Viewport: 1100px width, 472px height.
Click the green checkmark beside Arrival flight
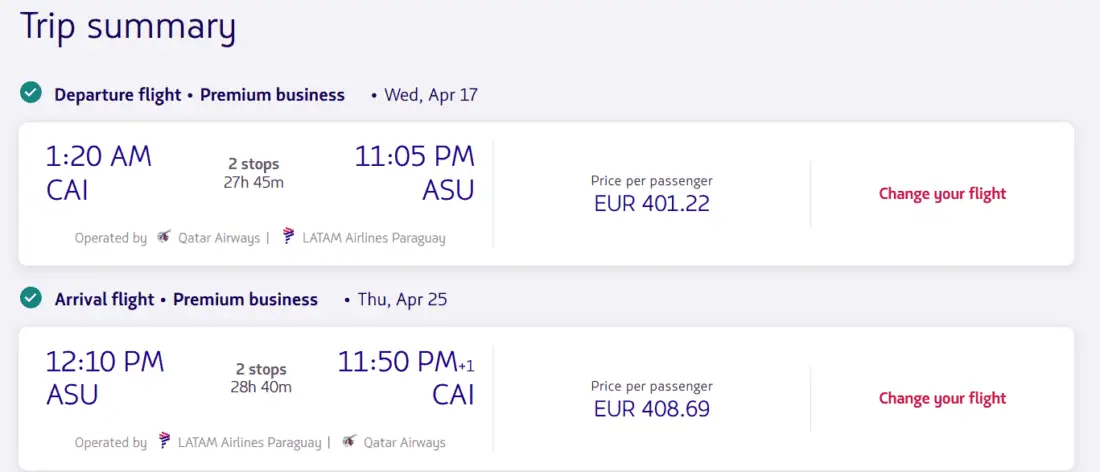[31, 298]
